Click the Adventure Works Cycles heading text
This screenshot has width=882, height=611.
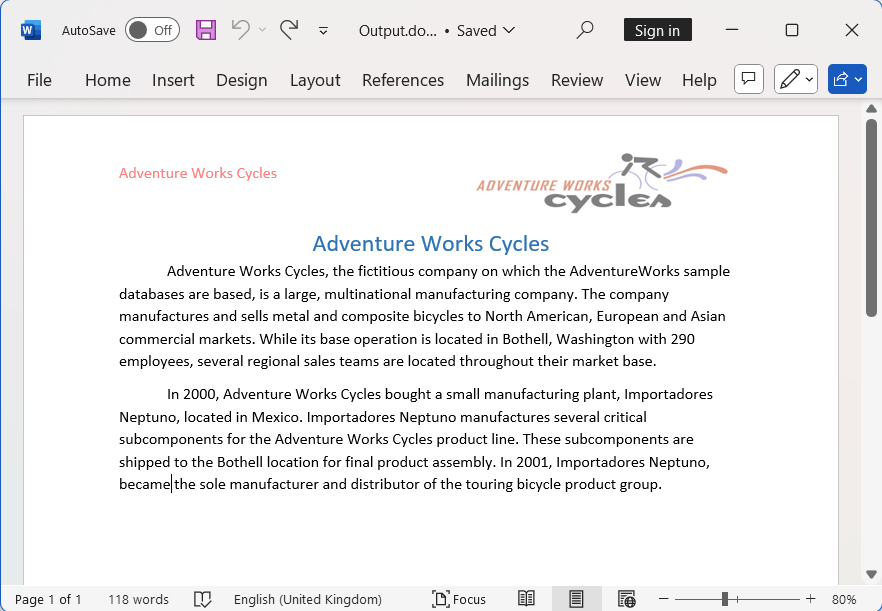click(x=430, y=244)
